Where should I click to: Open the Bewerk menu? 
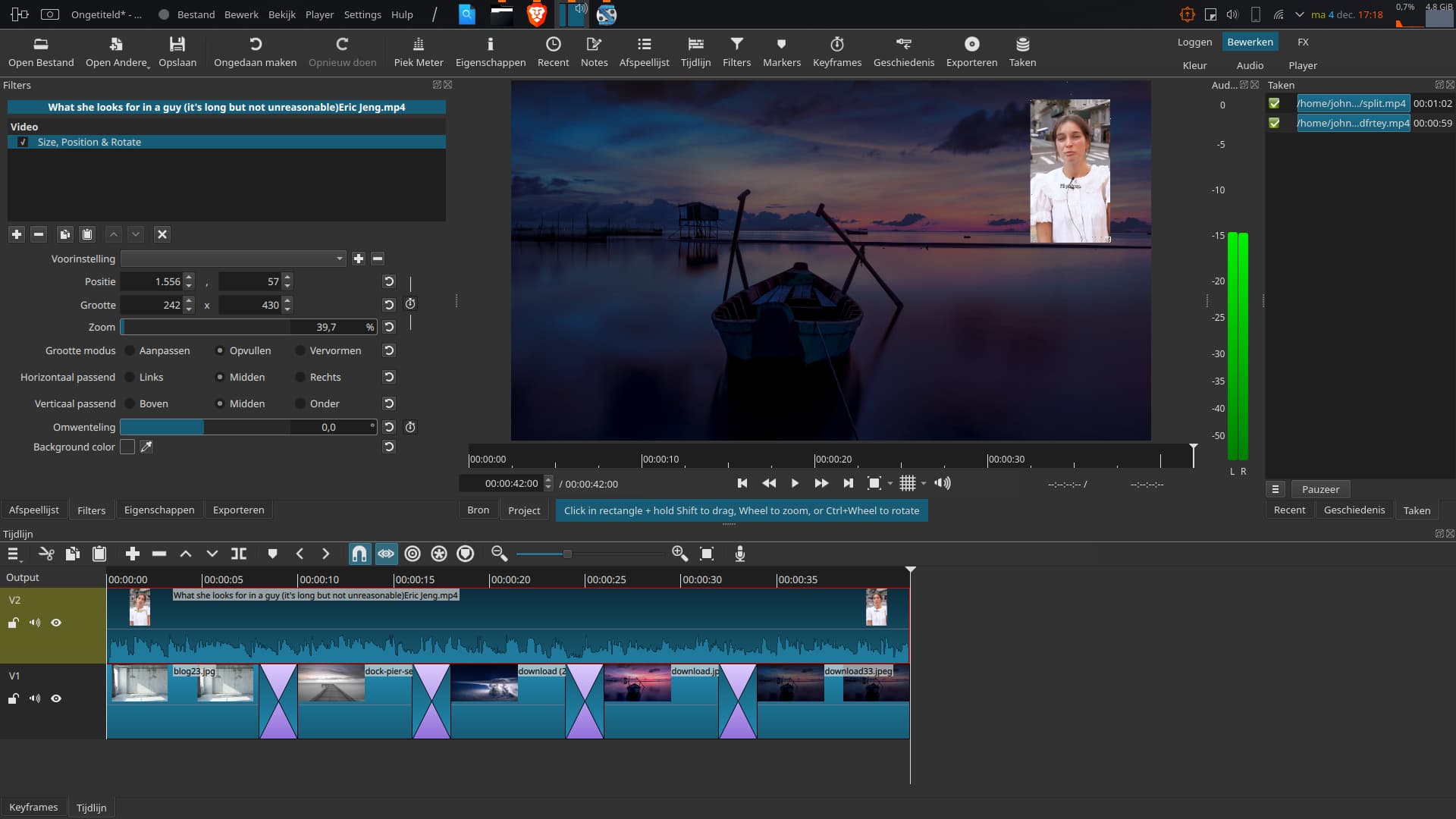pyautogui.click(x=241, y=14)
